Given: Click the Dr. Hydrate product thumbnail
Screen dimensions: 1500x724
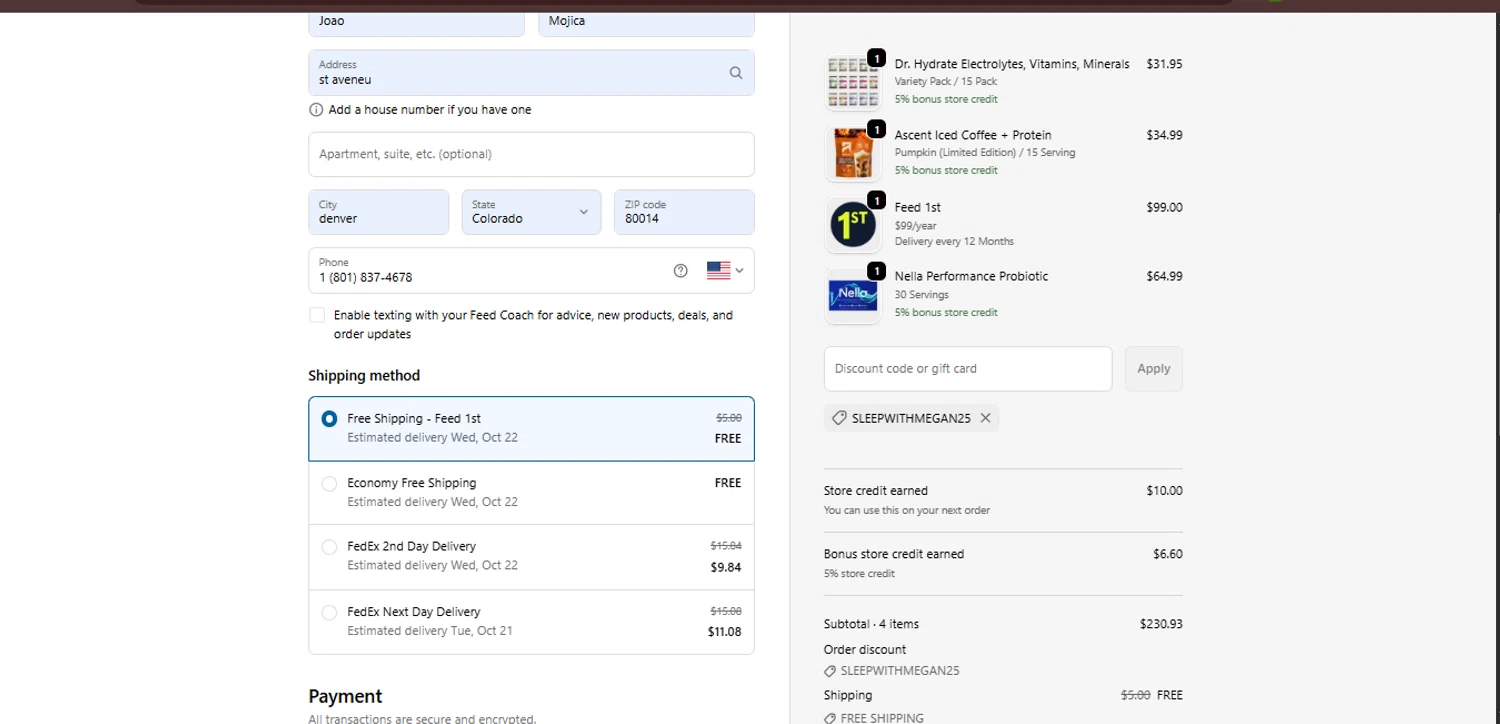Looking at the screenshot, I should click(853, 82).
